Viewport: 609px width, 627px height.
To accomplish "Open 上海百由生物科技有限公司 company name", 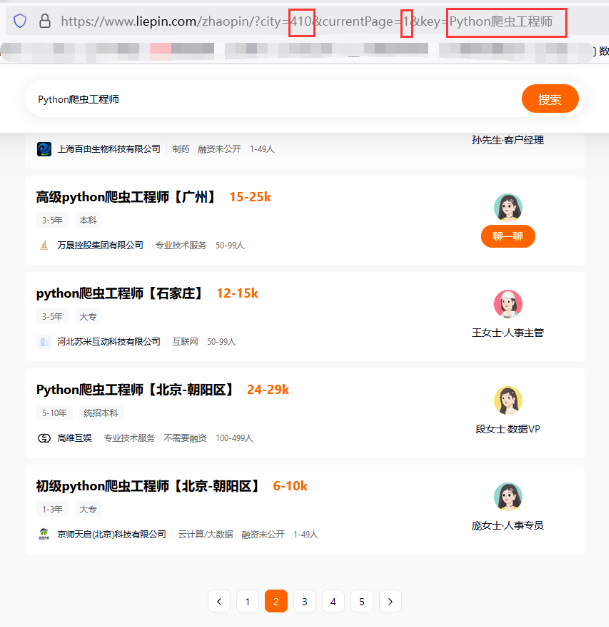I will click(109, 149).
